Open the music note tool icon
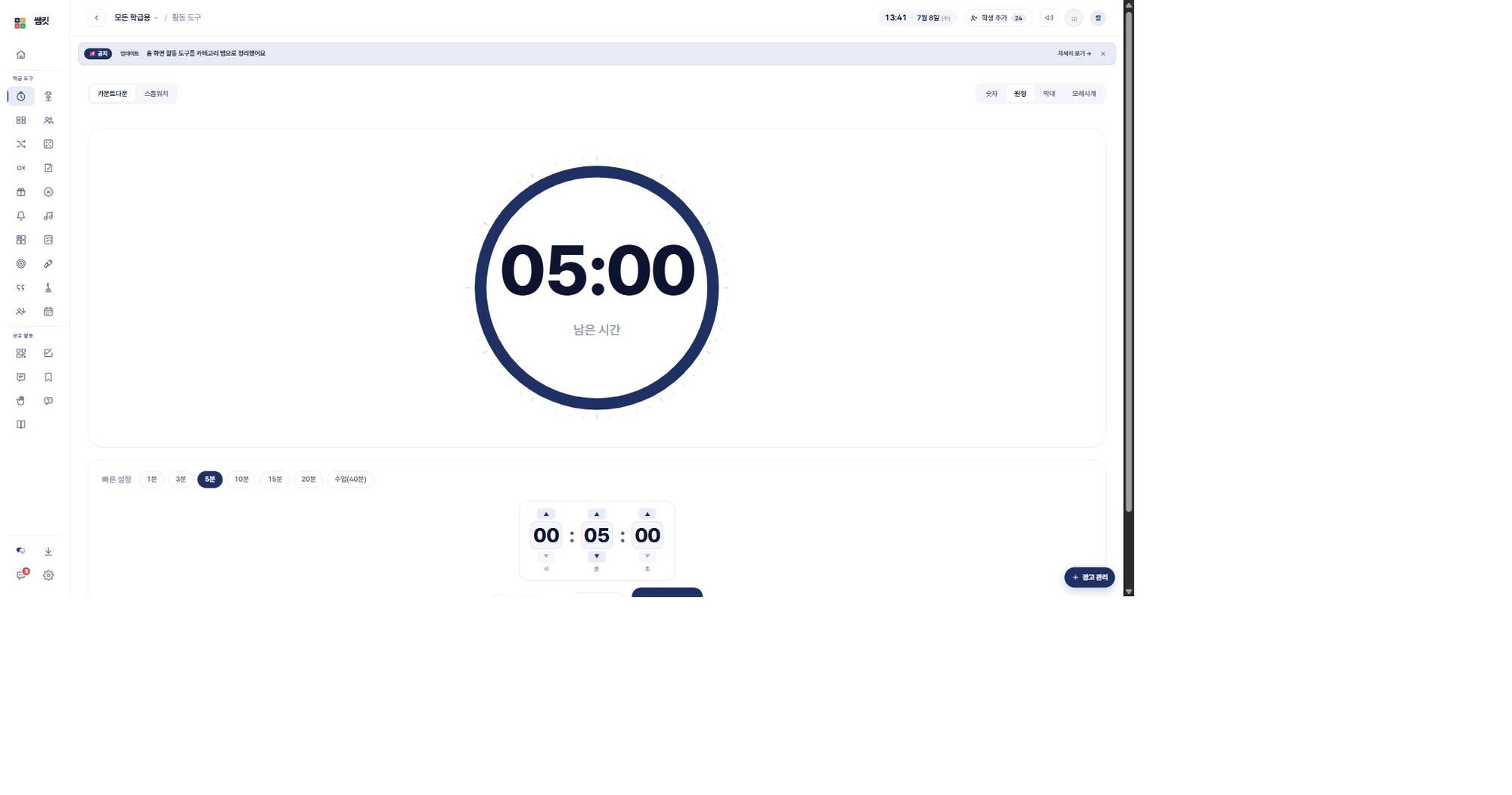1512x795 pixels. point(48,216)
